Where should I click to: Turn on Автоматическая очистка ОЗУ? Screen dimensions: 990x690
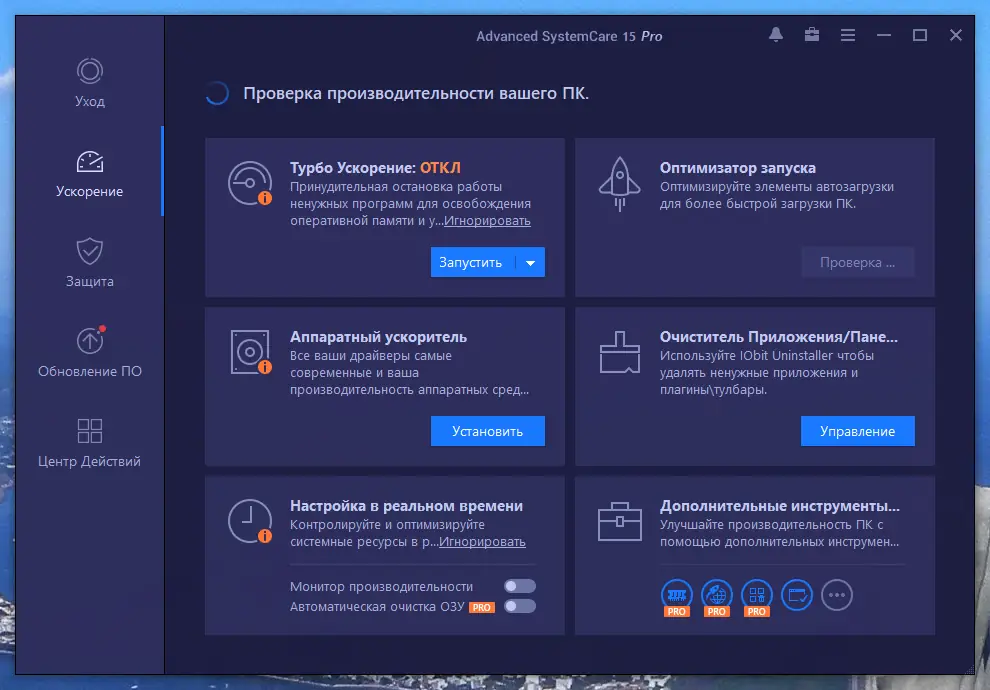pyautogui.click(x=520, y=606)
